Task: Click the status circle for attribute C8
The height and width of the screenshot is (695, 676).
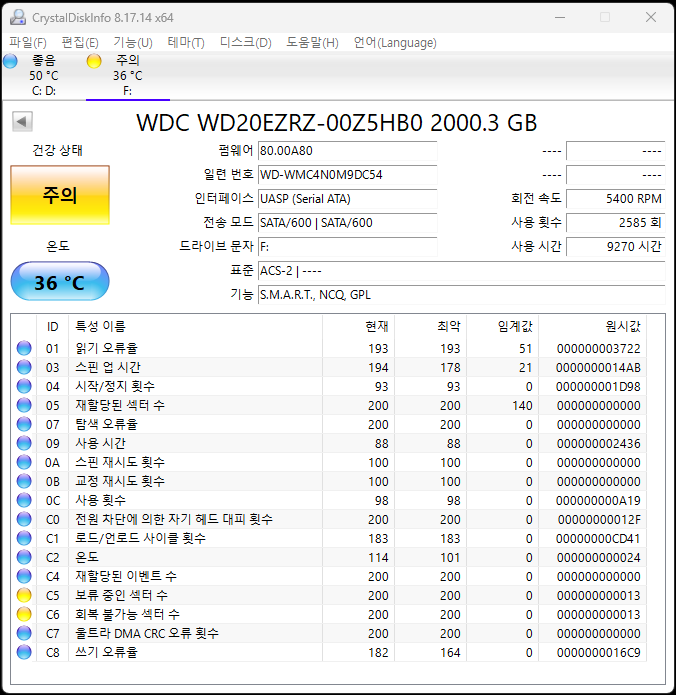Action: (x=24, y=652)
